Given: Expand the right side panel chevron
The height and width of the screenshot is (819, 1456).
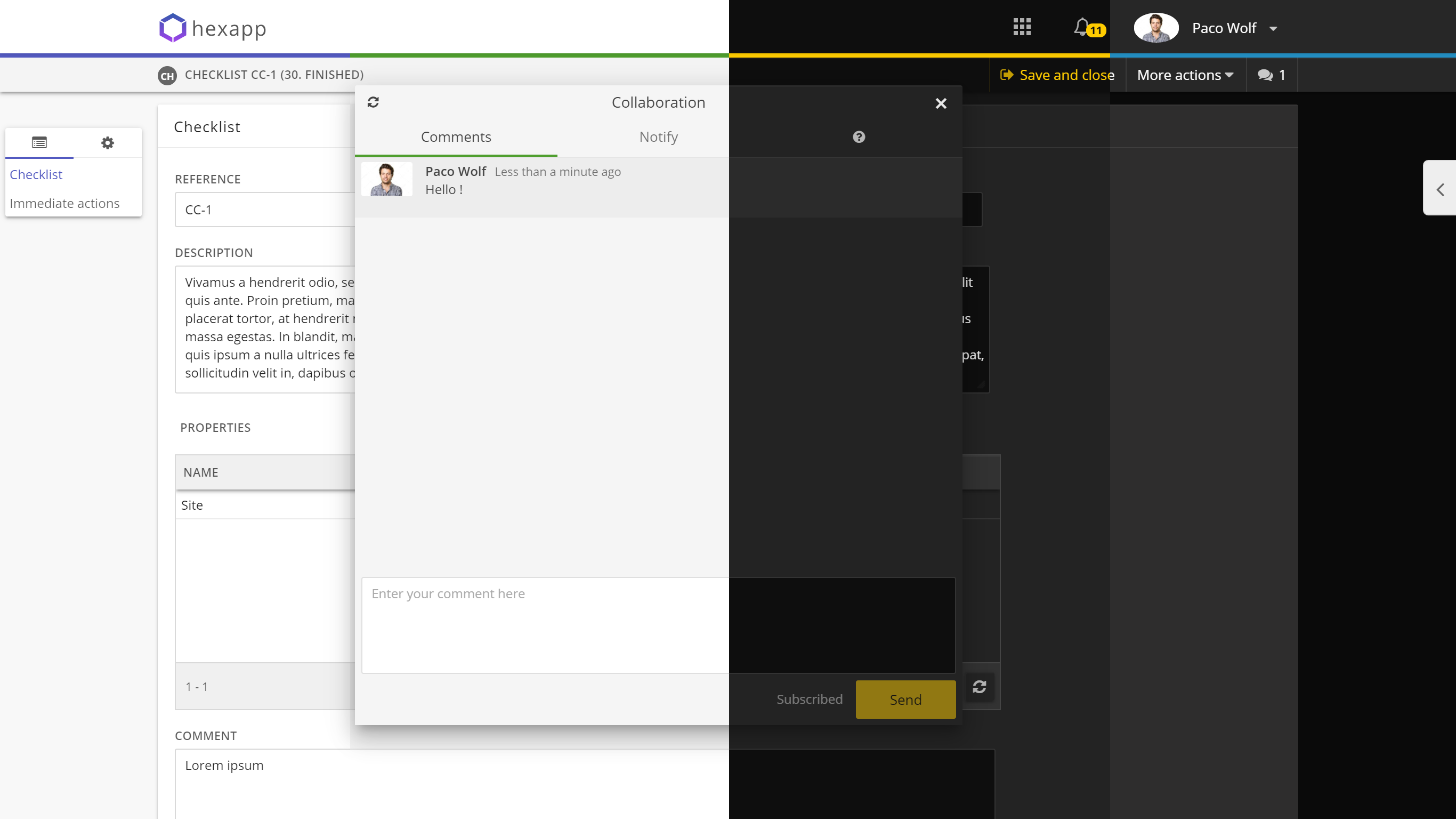Looking at the screenshot, I should coord(1440,189).
